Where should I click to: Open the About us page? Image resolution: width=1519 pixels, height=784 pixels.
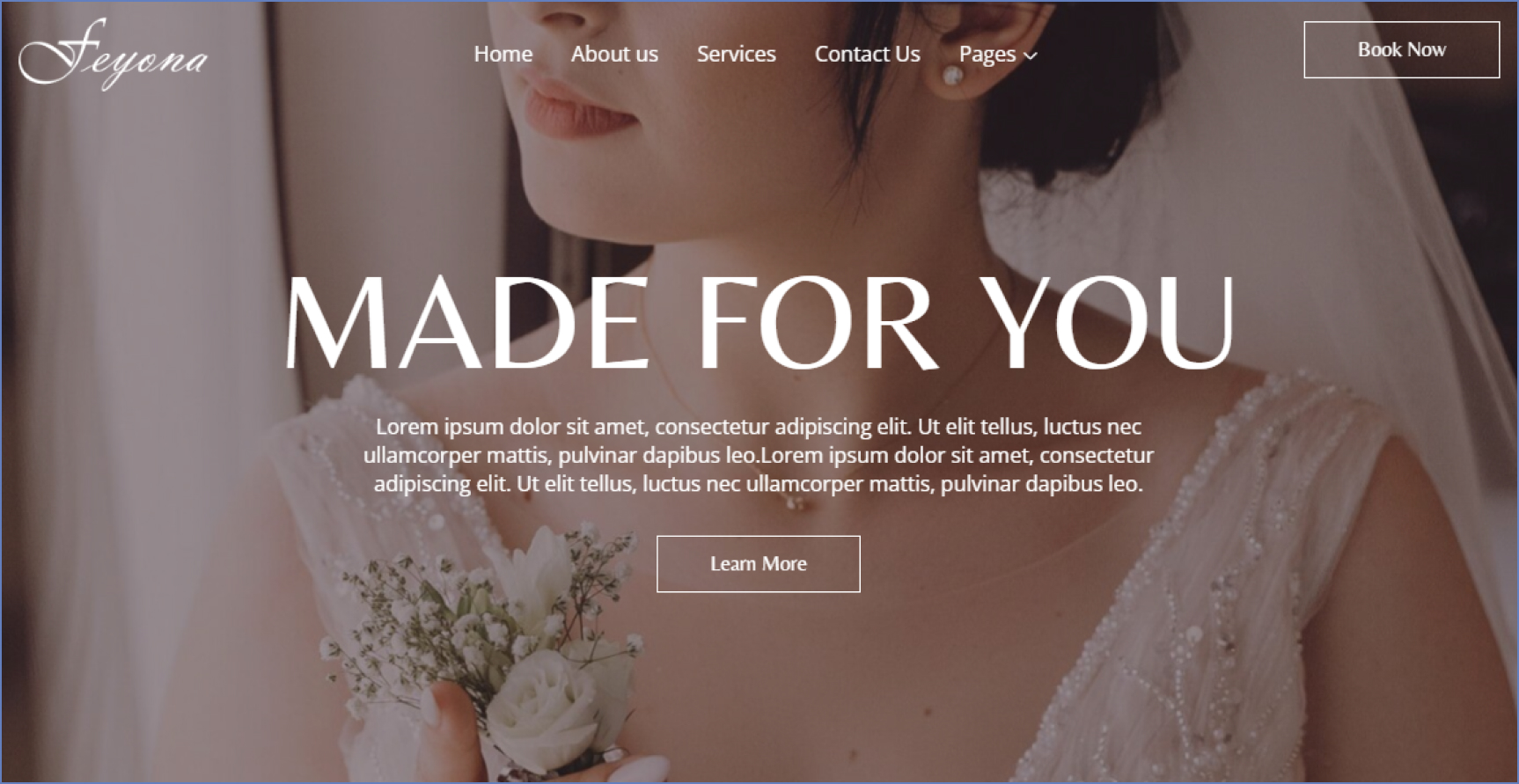(614, 54)
